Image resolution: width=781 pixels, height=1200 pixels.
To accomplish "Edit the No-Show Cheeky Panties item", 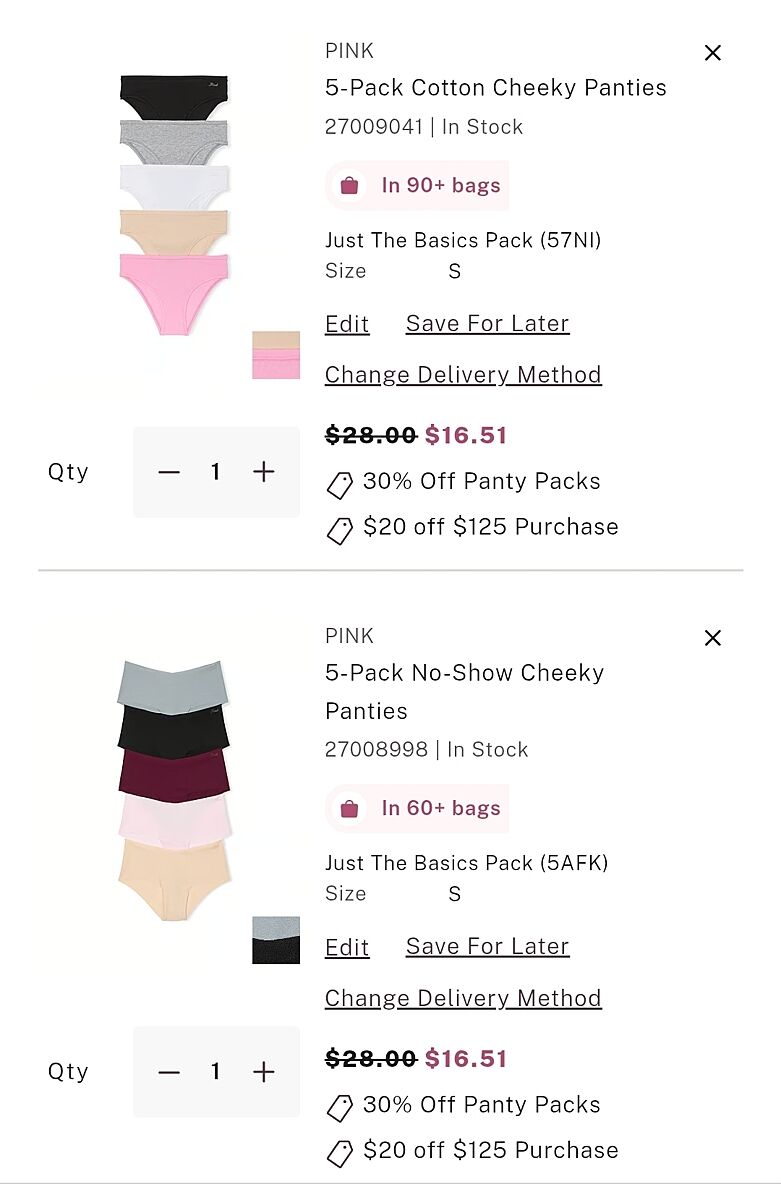I will (347, 947).
